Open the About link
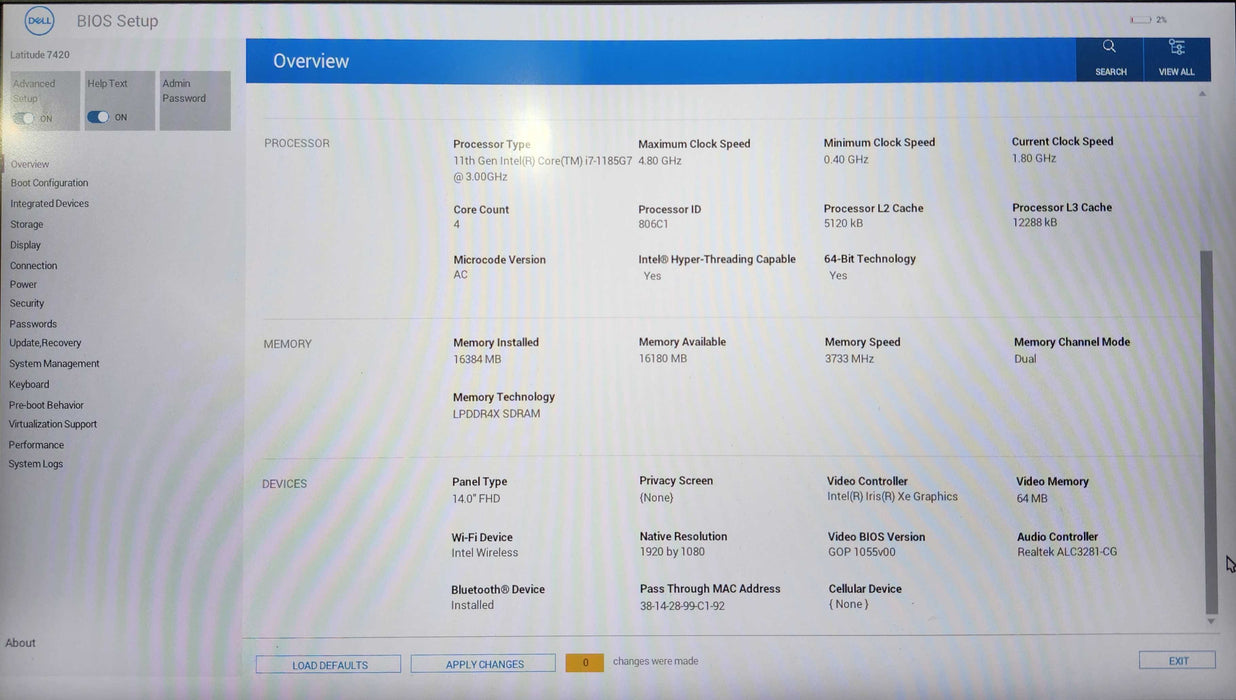The image size is (1236, 700). point(20,643)
